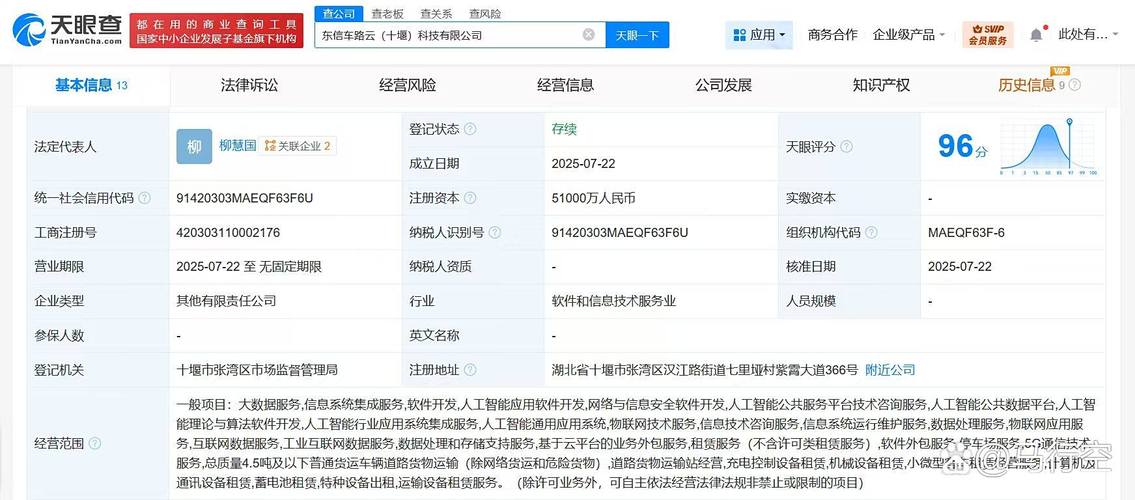Screen dimensions: 1135x500
Task: Open the TianYanCha logo homepage
Action: click(x=67, y=30)
